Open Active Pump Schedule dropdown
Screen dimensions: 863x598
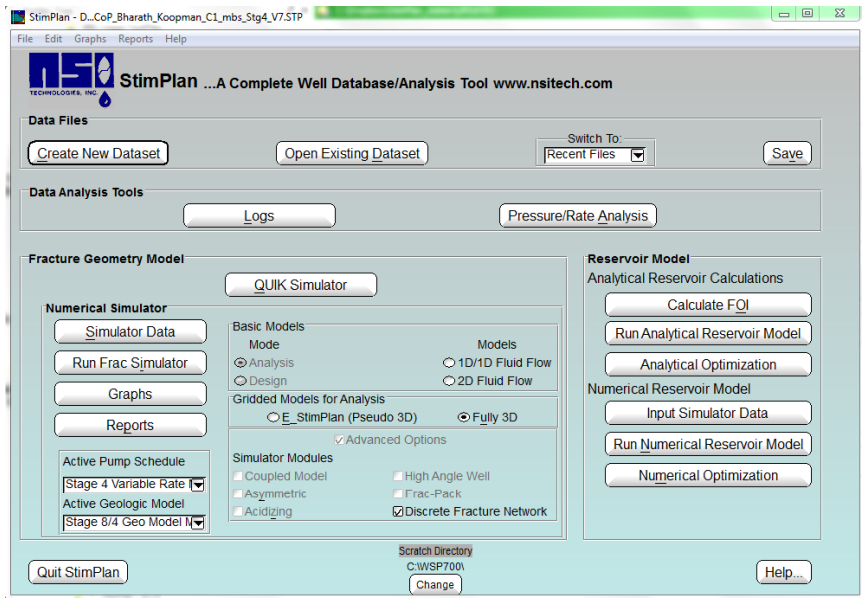[x=197, y=485]
